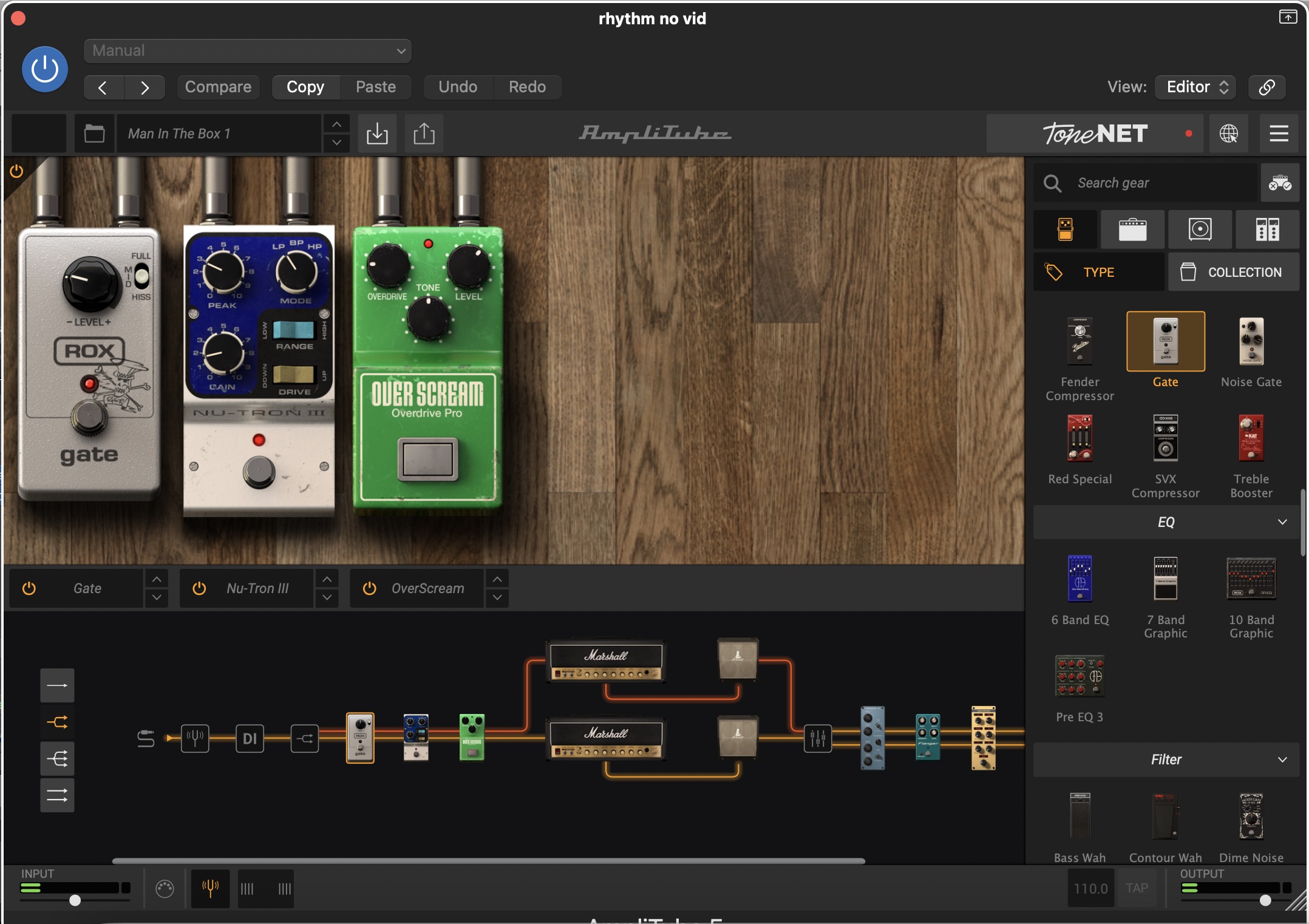Toggle Gate pedal power in slot bar
1309x924 pixels.
29,588
